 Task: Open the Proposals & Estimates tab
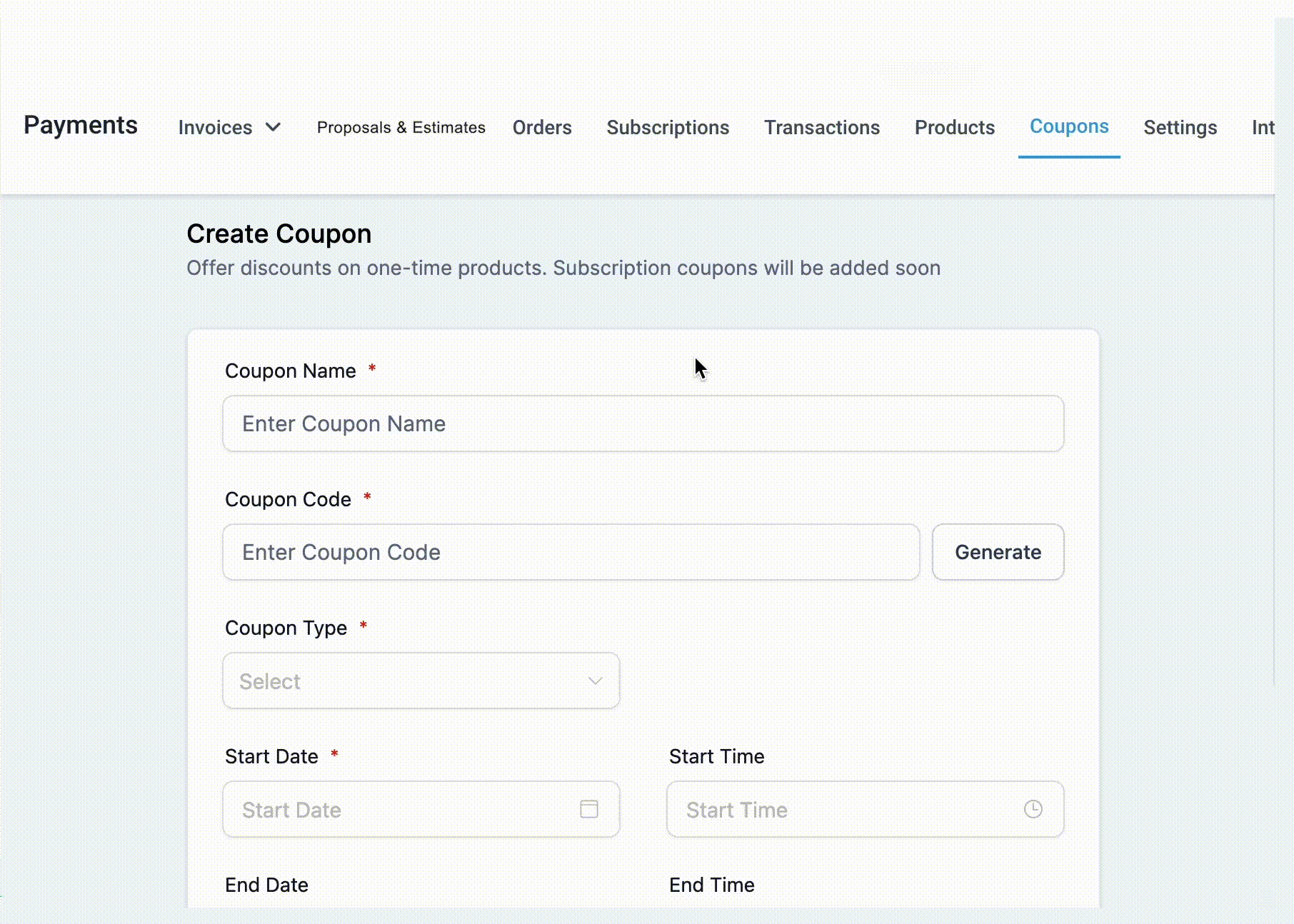pyautogui.click(x=401, y=127)
